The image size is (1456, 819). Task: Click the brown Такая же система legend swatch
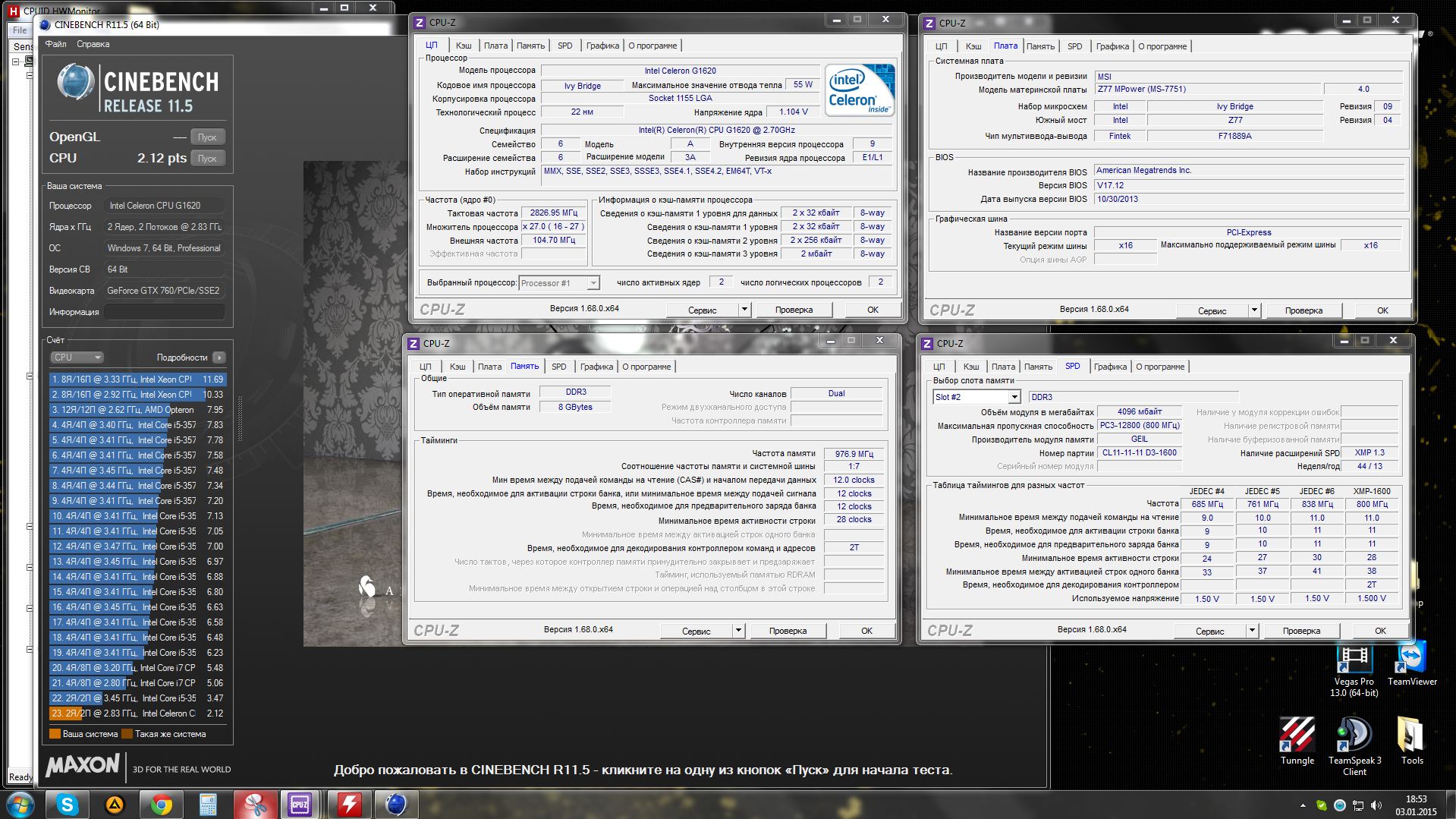click(x=127, y=734)
